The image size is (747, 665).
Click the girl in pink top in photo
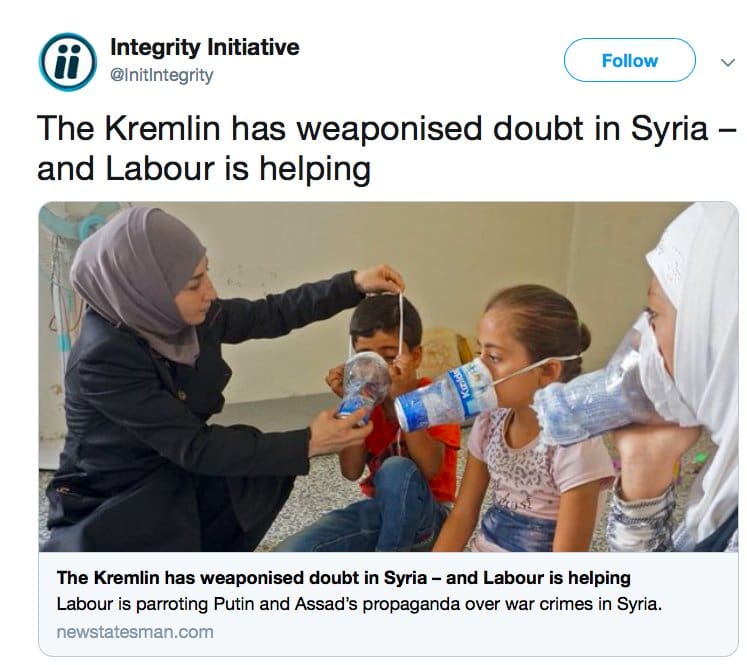[529, 419]
